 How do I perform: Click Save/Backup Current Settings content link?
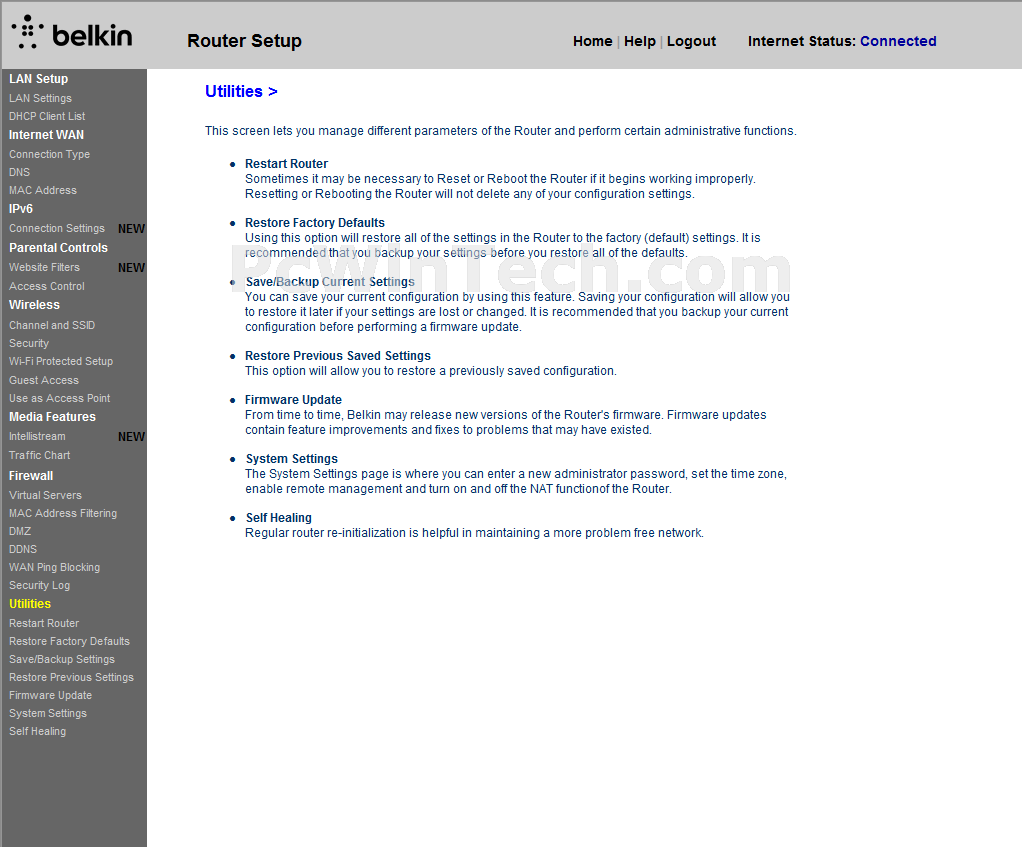[330, 281]
